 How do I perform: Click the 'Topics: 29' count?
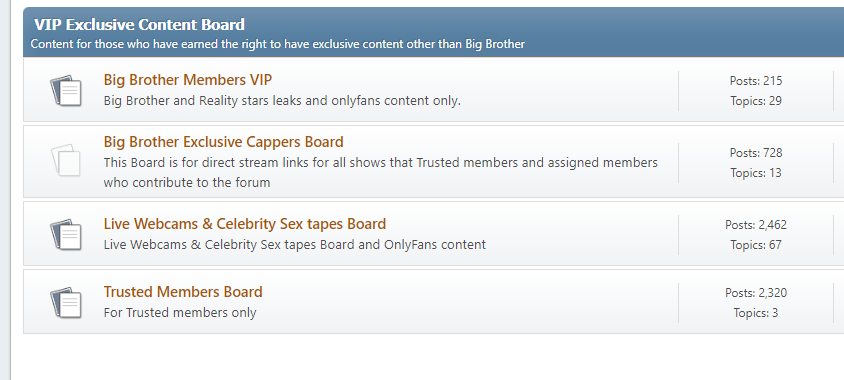(x=756, y=101)
